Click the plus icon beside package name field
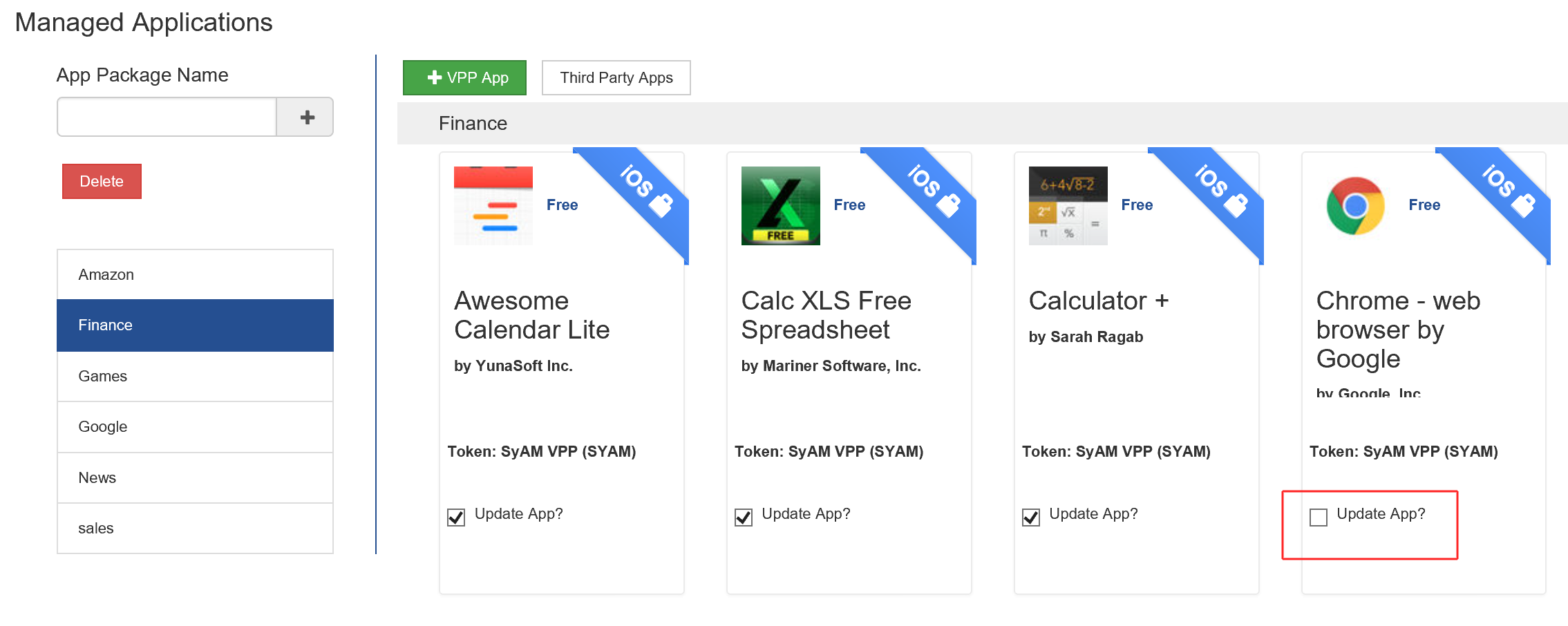This screenshot has width=1568, height=626. [x=307, y=117]
